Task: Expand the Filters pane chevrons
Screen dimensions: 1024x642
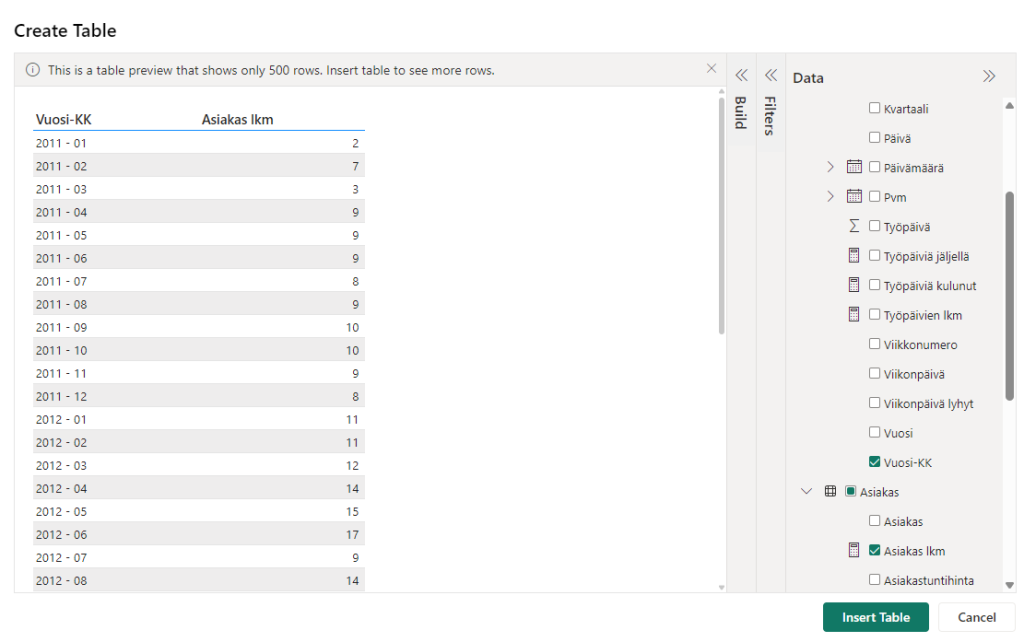Action: tap(771, 75)
